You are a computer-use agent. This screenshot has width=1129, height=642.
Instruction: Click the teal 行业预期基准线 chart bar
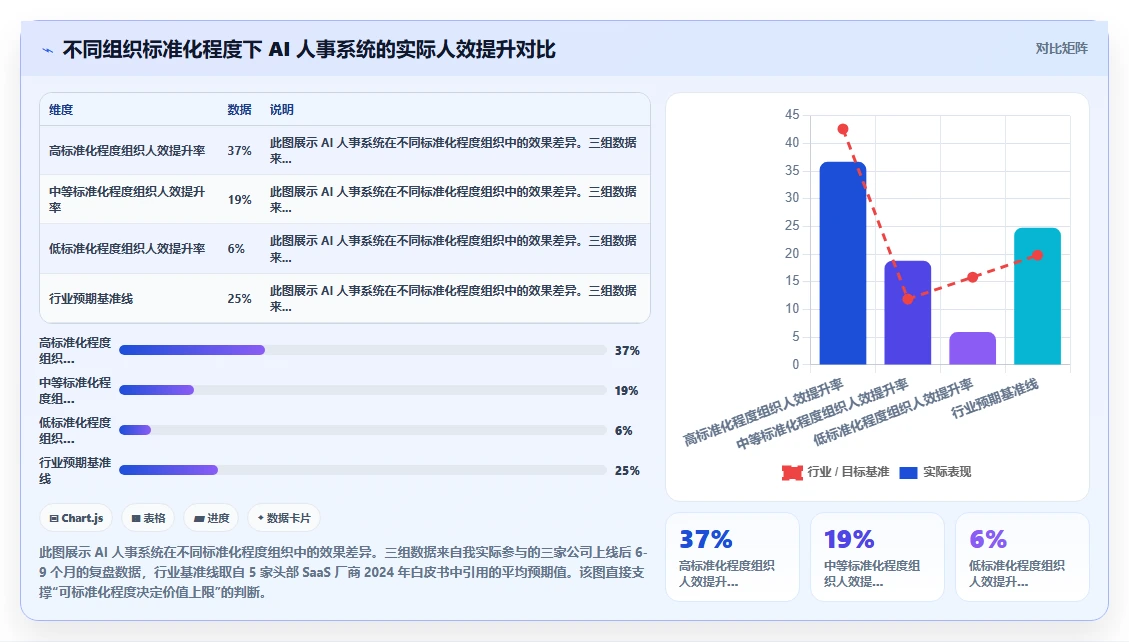[1037, 297]
